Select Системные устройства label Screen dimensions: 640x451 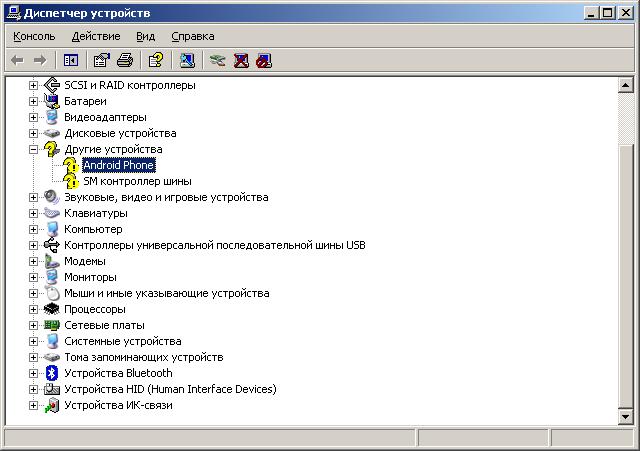[122, 341]
